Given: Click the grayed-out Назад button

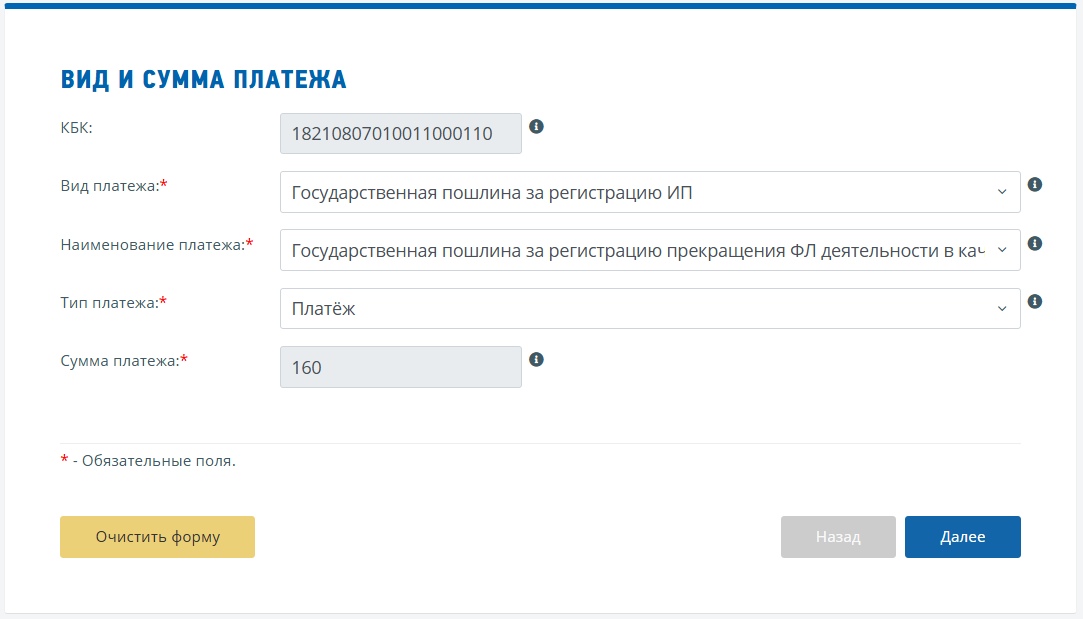Looking at the screenshot, I should click(838, 537).
